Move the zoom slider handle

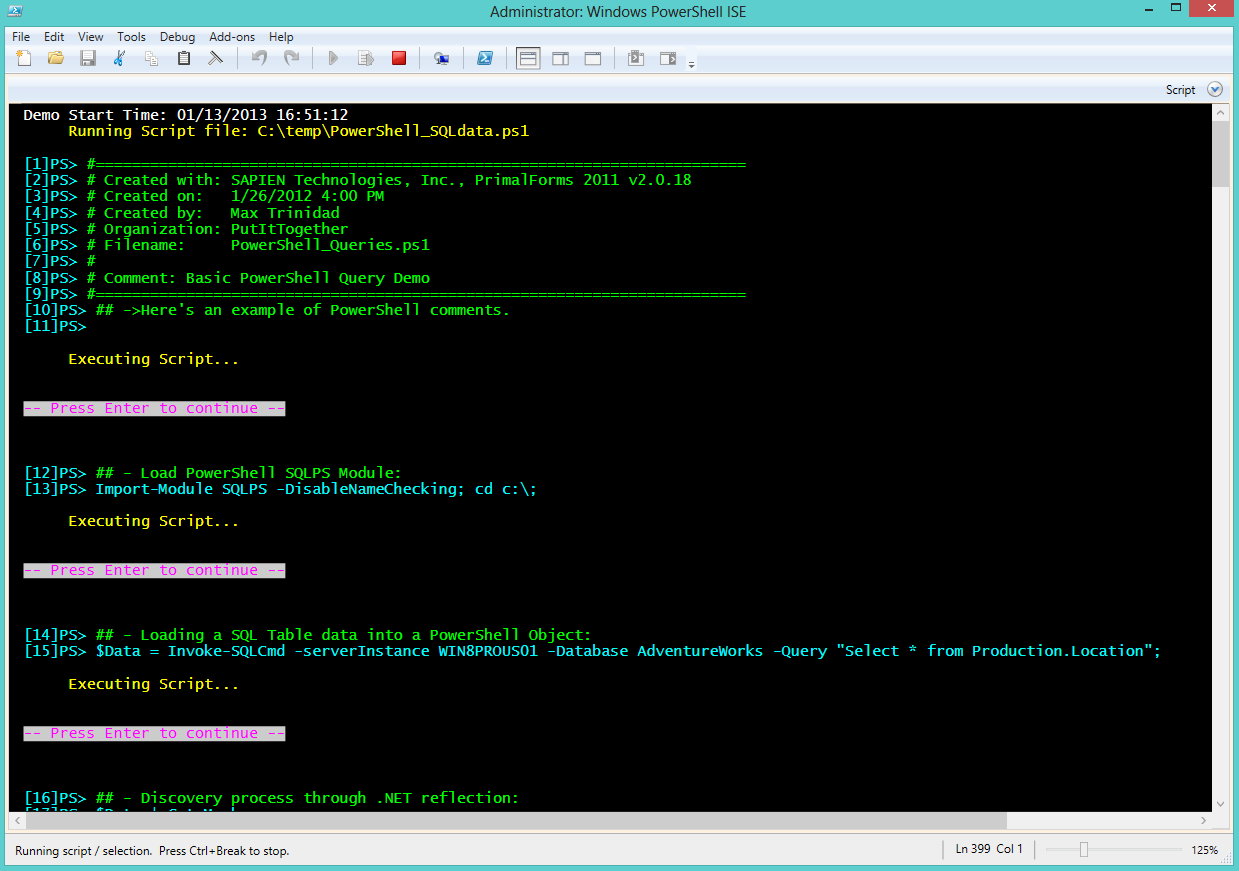pos(1083,849)
